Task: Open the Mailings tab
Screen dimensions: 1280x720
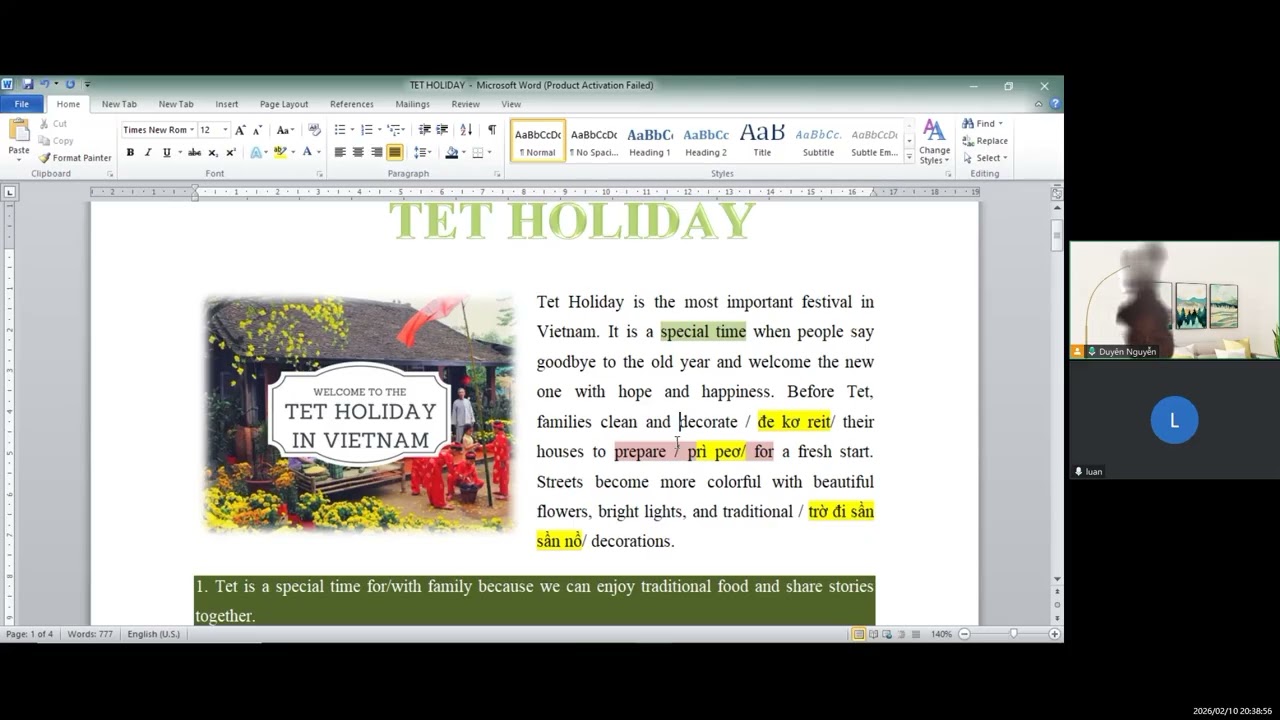Action: coord(412,104)
